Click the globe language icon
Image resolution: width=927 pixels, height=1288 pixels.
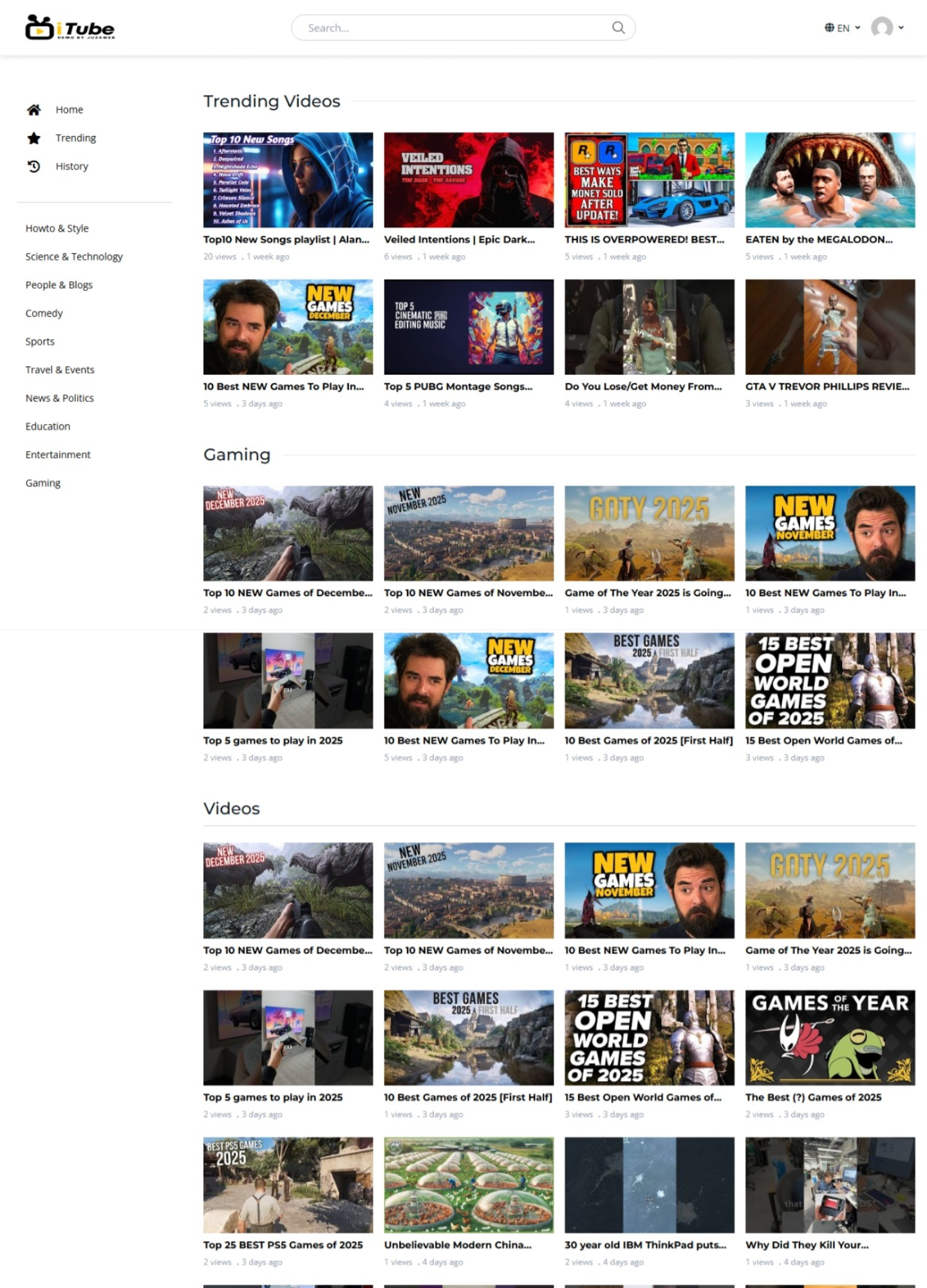[829, 28]
